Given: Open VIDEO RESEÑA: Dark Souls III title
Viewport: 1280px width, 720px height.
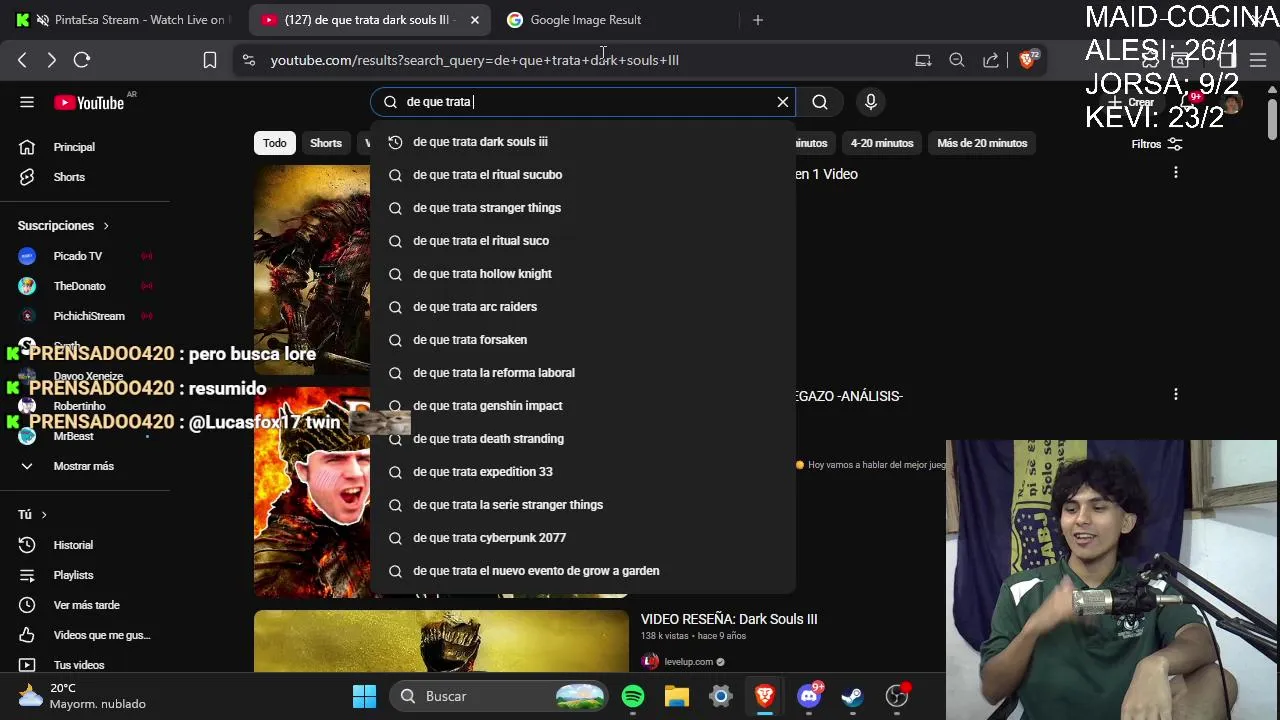Looking at the screenshot, I should (x=729, y=619).
